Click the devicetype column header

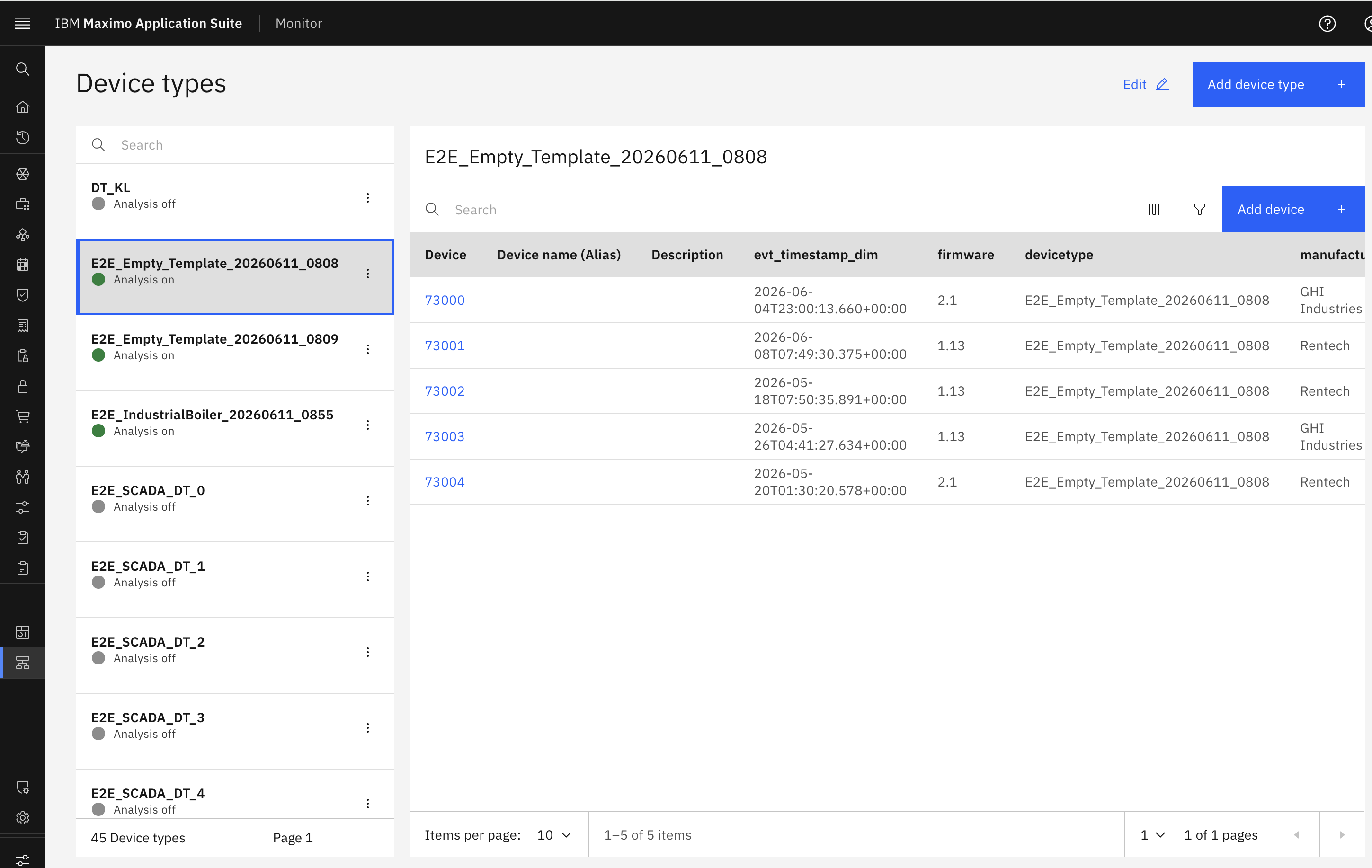pyautogui.click(x=1059, y=255)
